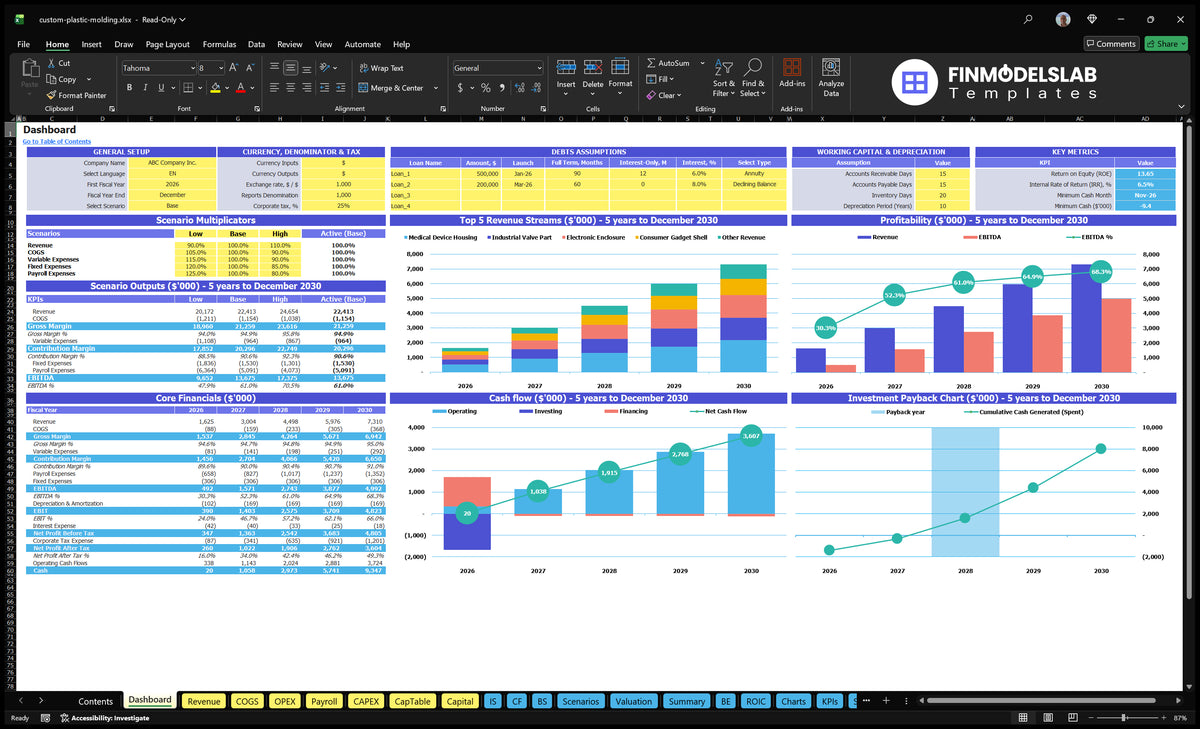The image size is (1200, 729).
Task: Open the File menu
Action: pyautogui.click(x=23, y=44)
